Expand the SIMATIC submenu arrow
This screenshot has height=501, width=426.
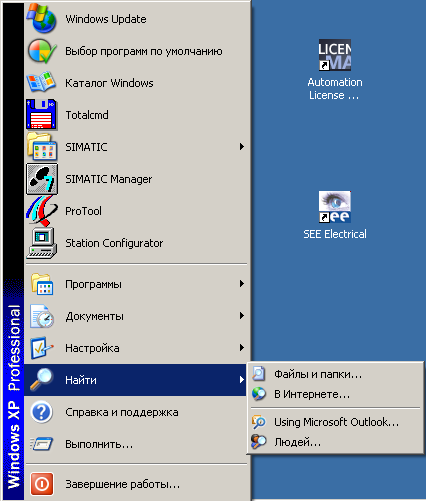pyautogui.click(x=242, y=147)
